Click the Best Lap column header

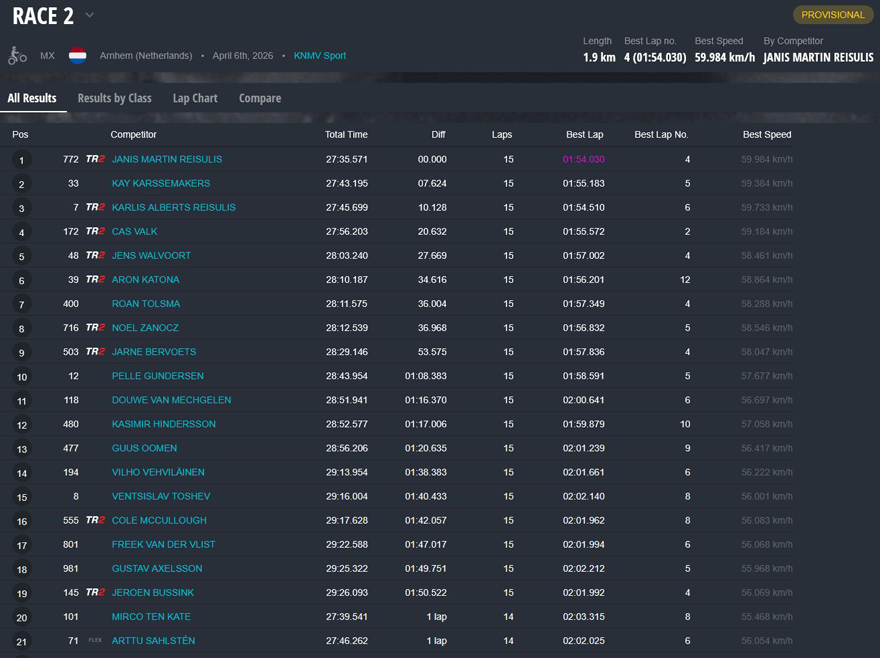(x=584, y=134)
